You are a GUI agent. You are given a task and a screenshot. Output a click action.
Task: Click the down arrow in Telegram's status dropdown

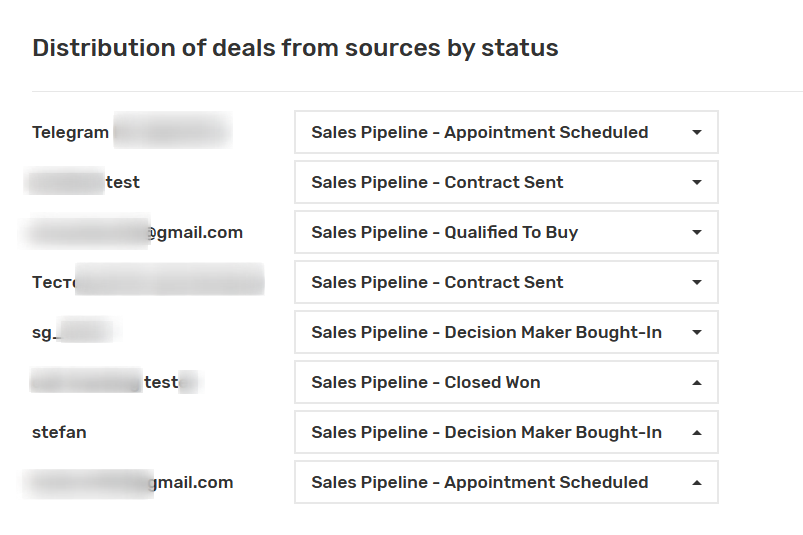point(697,132)
